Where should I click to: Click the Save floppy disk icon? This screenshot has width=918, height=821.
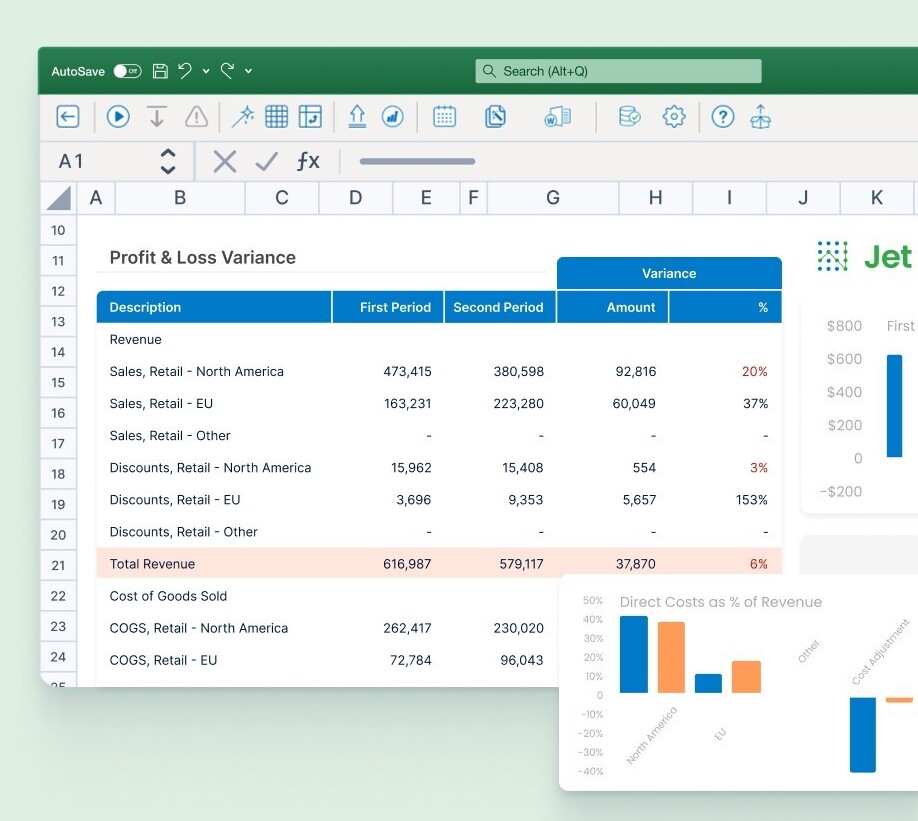(160, 71)
